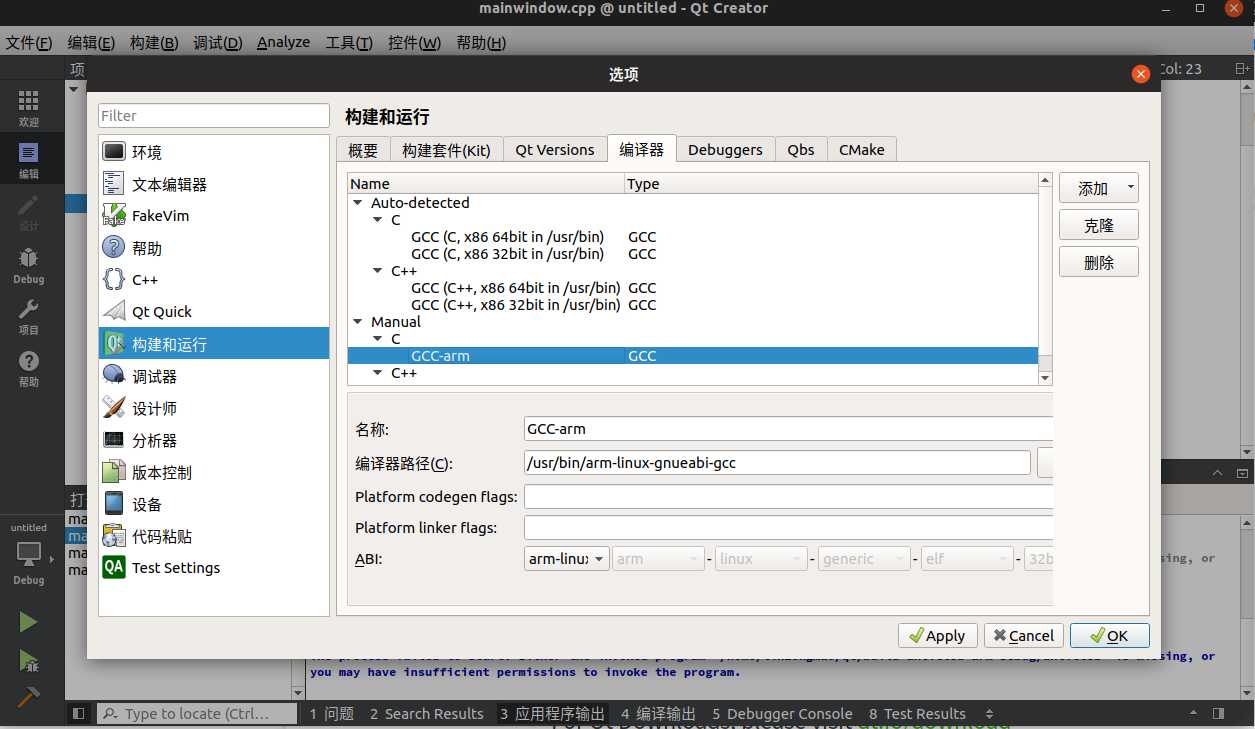
Task: Click the Cancel button
Action: point(1024,636)
